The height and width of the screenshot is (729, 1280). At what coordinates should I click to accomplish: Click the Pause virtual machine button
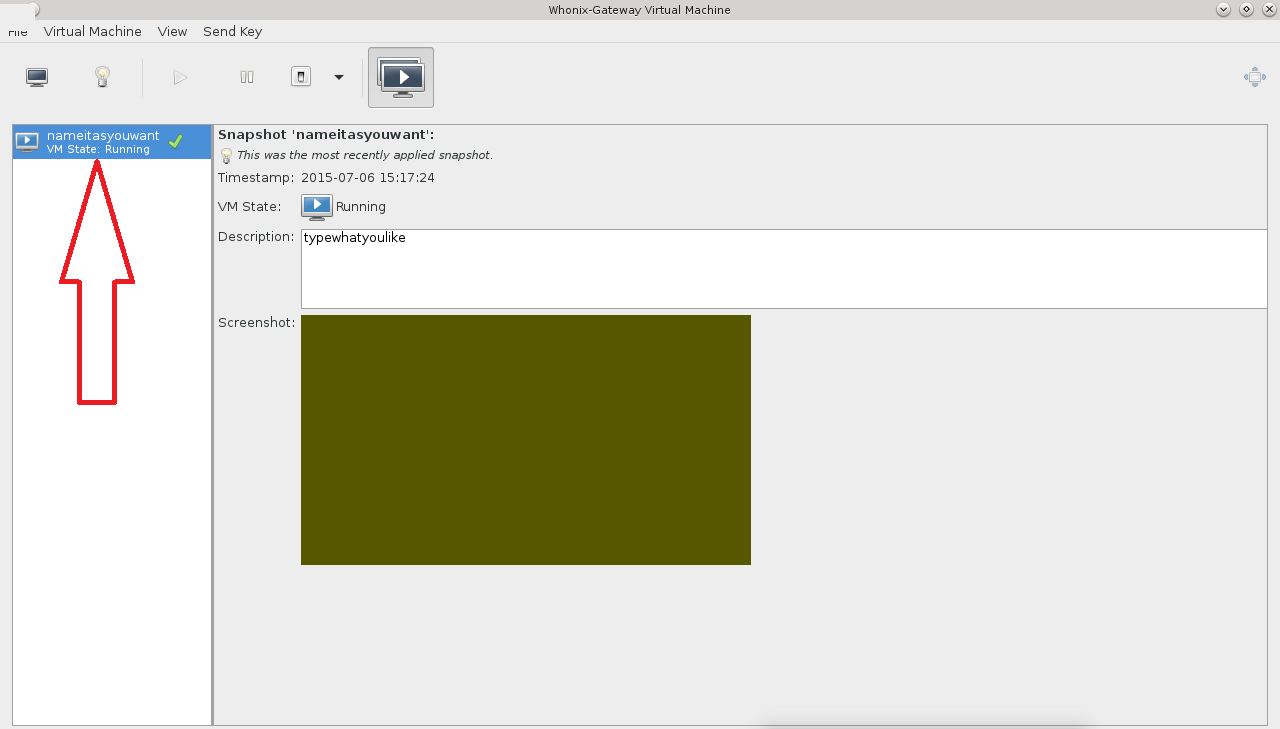tap(247, 77)
